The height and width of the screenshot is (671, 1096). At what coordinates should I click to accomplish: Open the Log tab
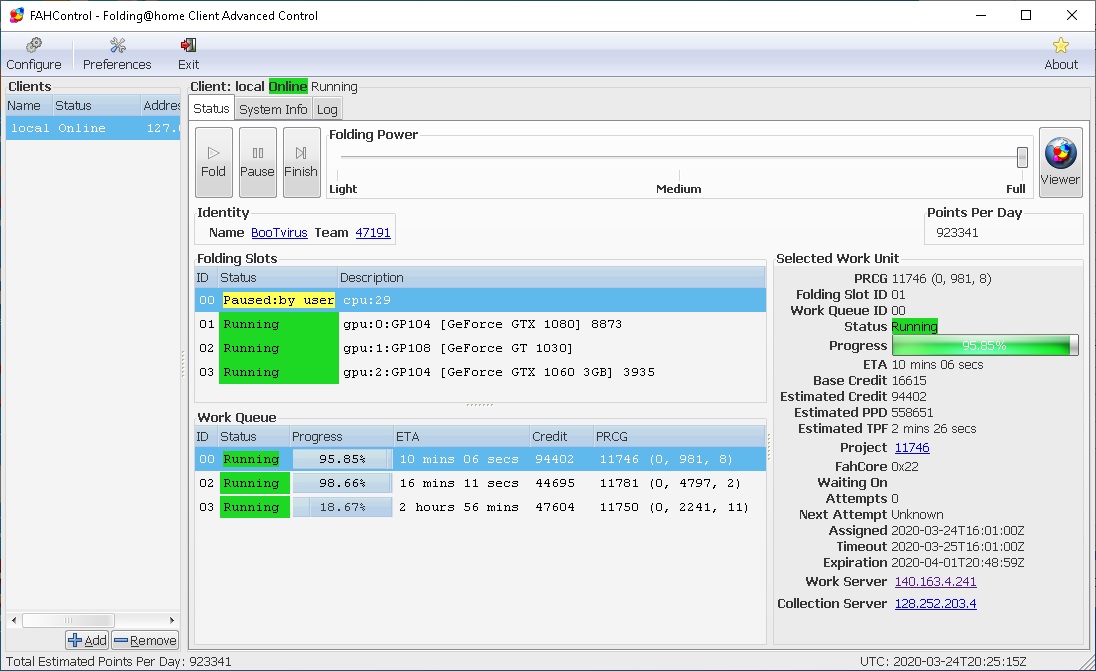326,109
